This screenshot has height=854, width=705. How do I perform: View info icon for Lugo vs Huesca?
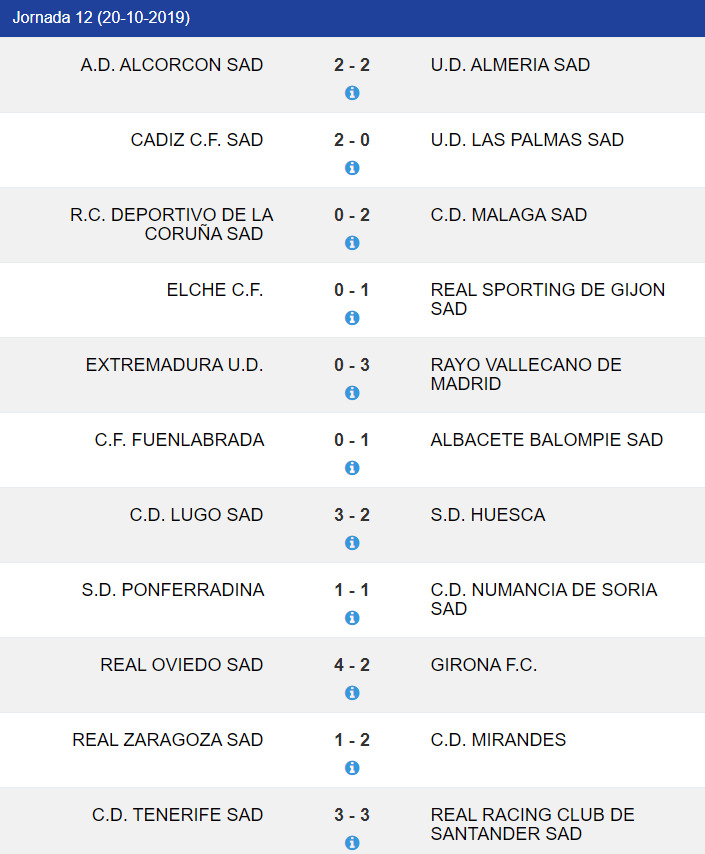click(x=352, y=543)
